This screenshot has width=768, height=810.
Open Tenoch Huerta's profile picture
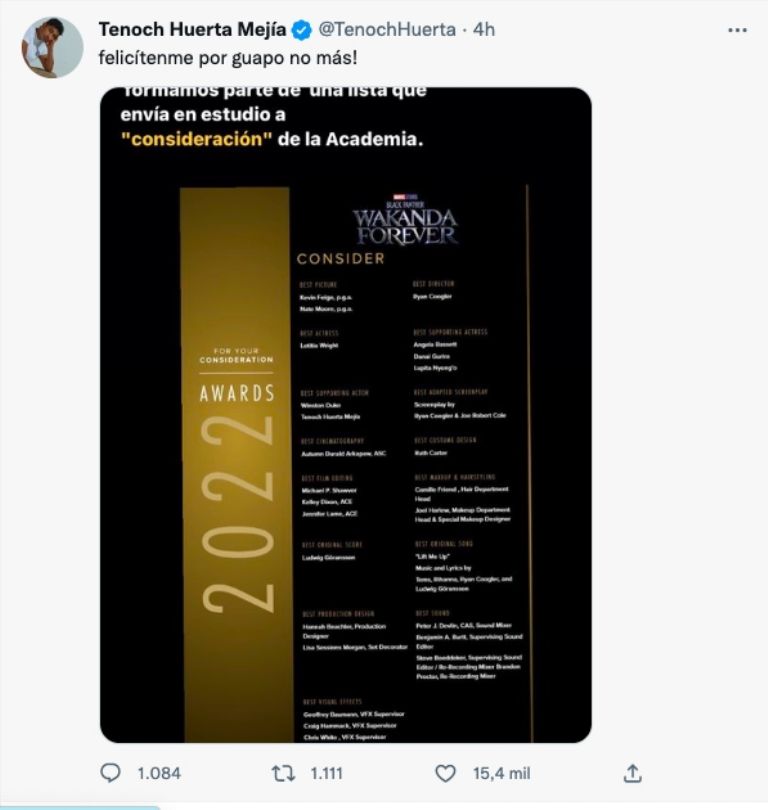(x=52, y=47)
